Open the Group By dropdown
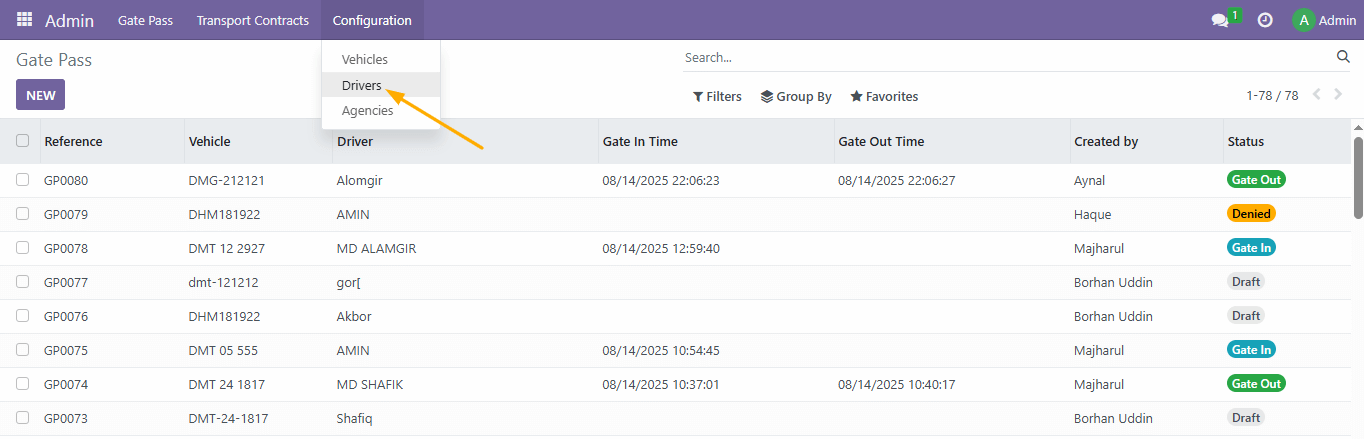 click(x=796, y=97)
